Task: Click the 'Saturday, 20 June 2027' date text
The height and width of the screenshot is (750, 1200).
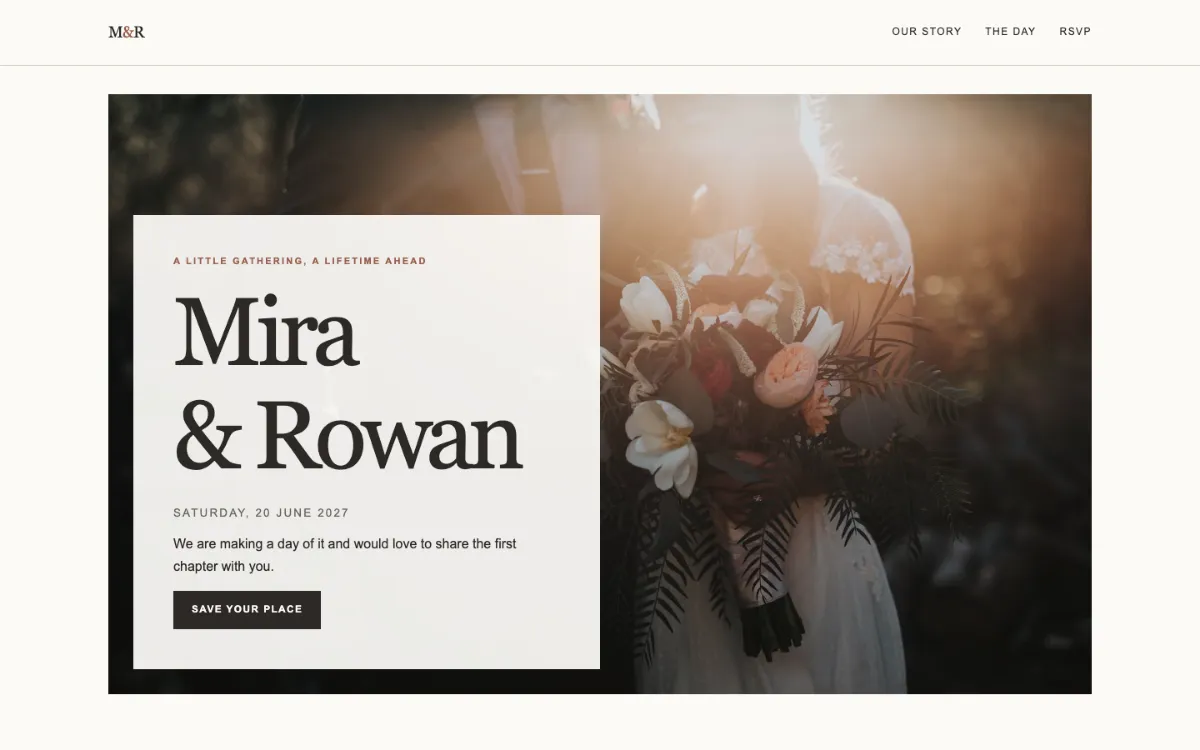Action: pos(261,513)
